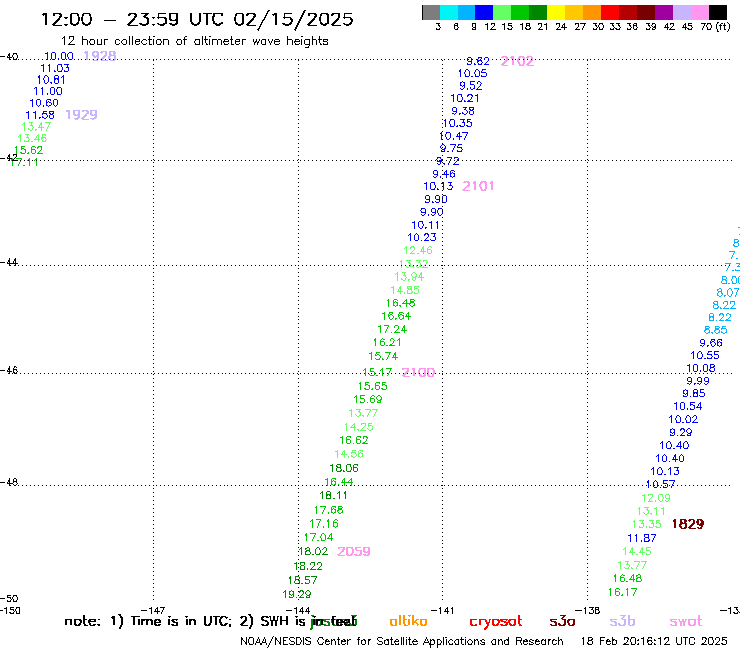Click the dark red time label 1829
The width and height of the screenshot is (740, 650).
[688, 524]
